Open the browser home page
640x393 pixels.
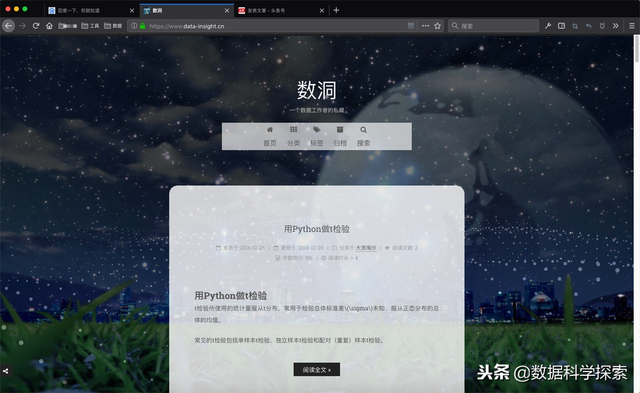pos(49,26)
